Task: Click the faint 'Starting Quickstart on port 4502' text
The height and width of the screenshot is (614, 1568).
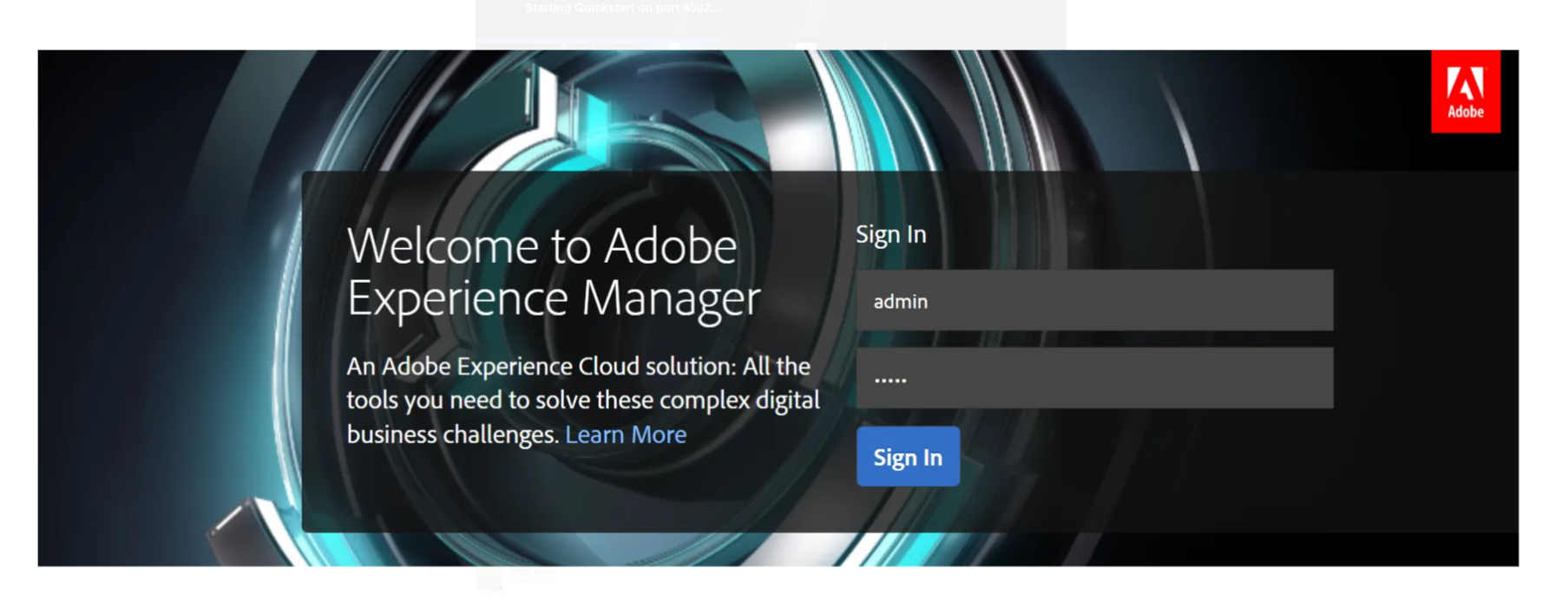Action: click(621, 9)
